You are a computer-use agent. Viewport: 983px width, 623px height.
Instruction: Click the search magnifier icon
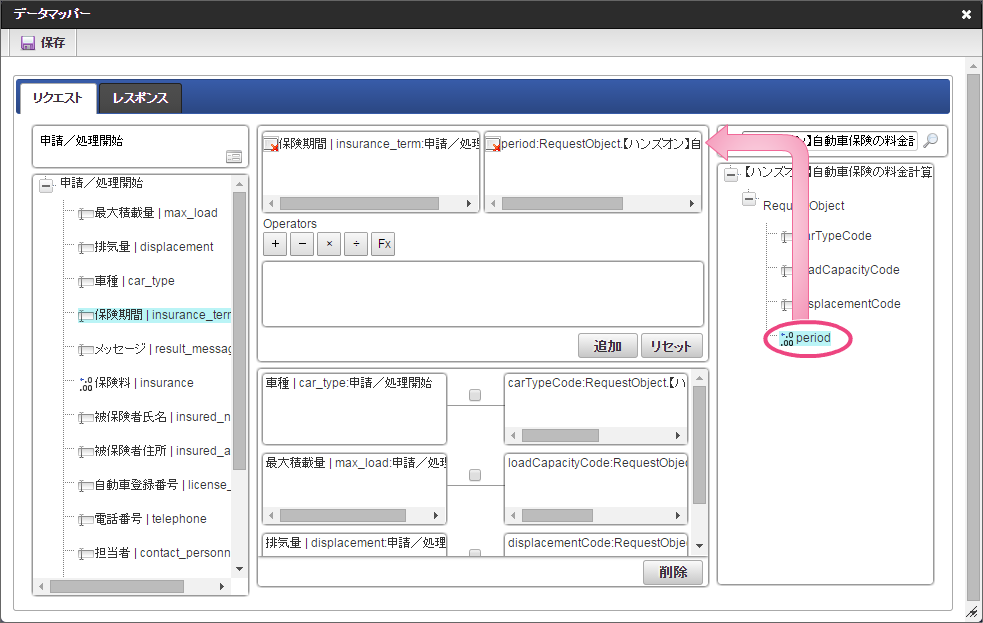tap(931, 140)
